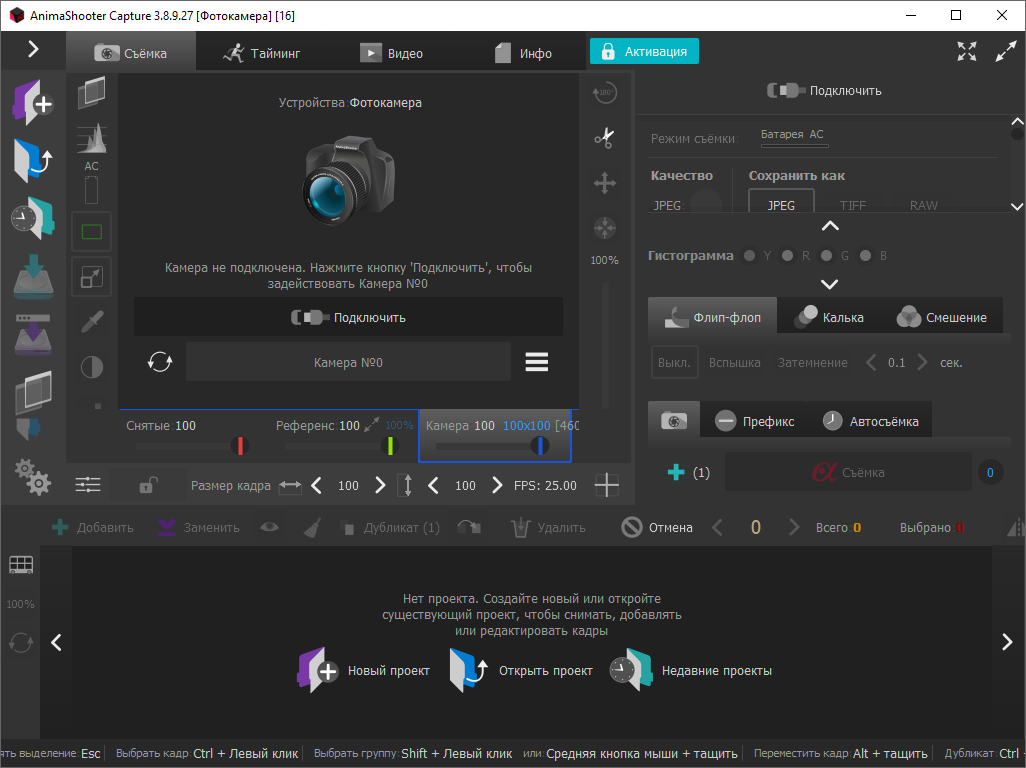Viewport: 1026px width, 768px height.
Task: Open the Автосъёмка tab
Action: click(x=870, y=421)
